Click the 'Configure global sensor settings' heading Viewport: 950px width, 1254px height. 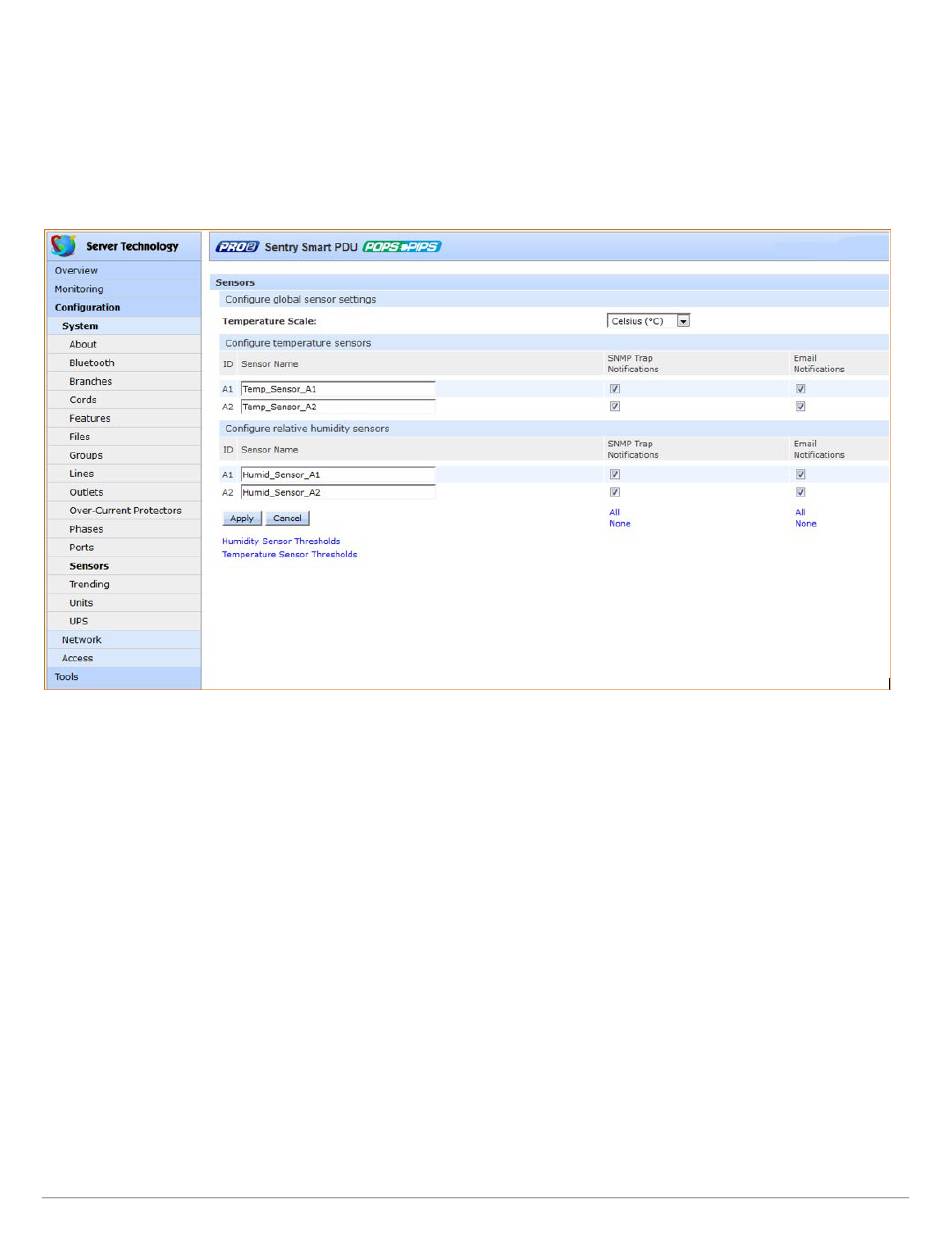(300, 299)
